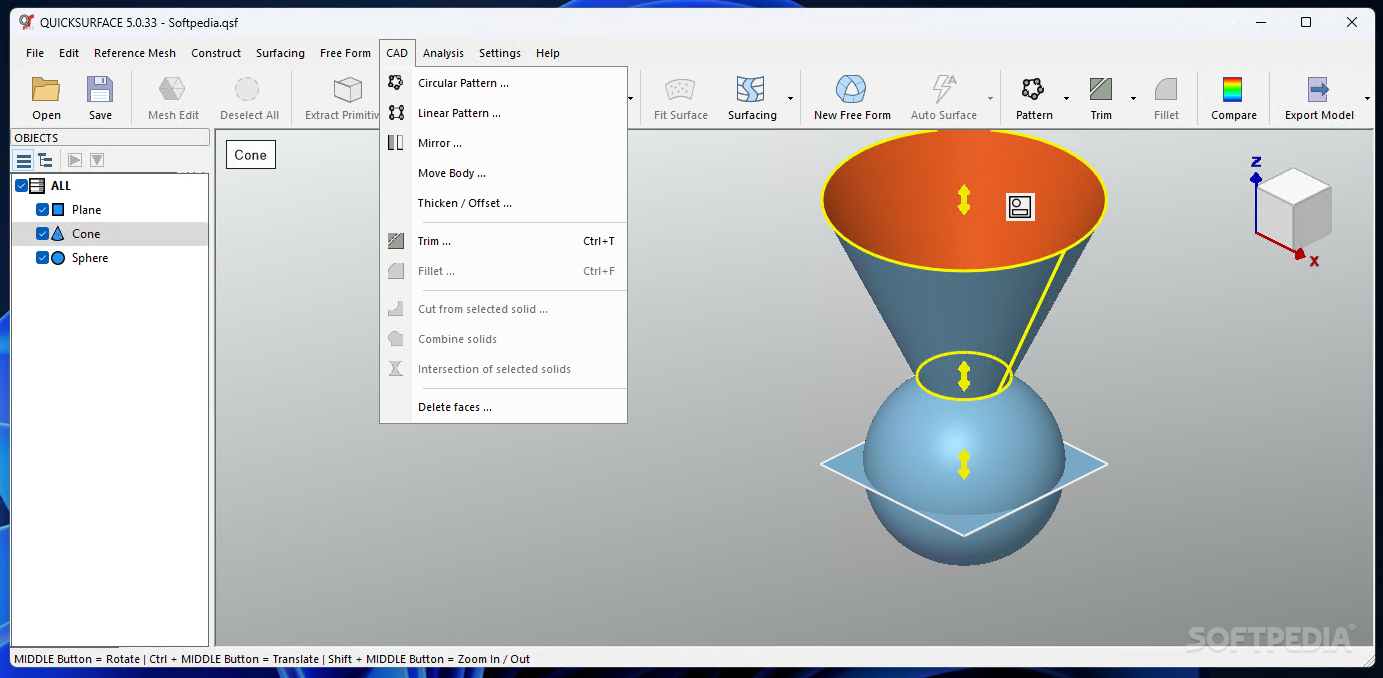Screen dimensions: 1383x678
Task: Open the Surfacing menu in menu bar
Action: tap(280, 53)
